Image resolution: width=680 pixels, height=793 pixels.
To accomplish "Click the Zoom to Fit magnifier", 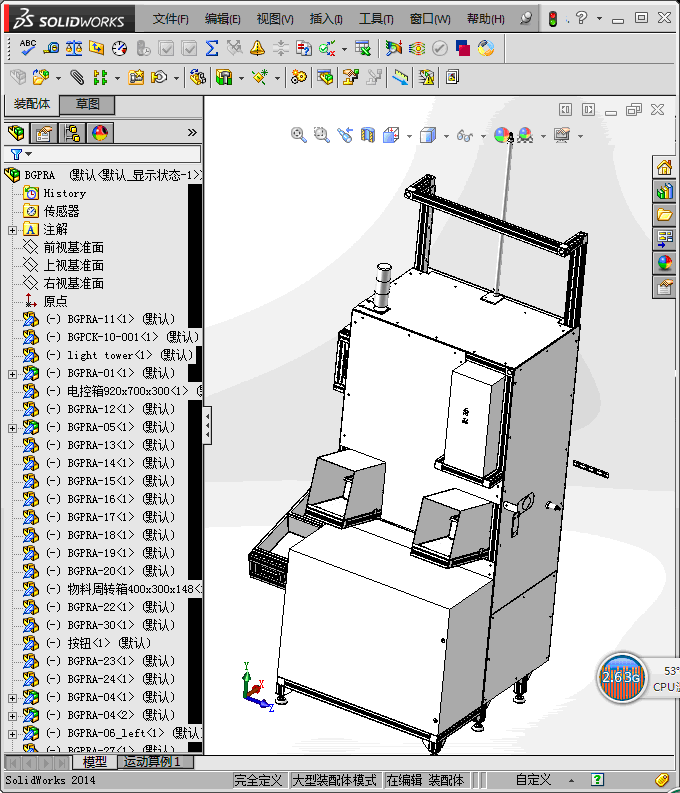I will click(x=298, y=135).
